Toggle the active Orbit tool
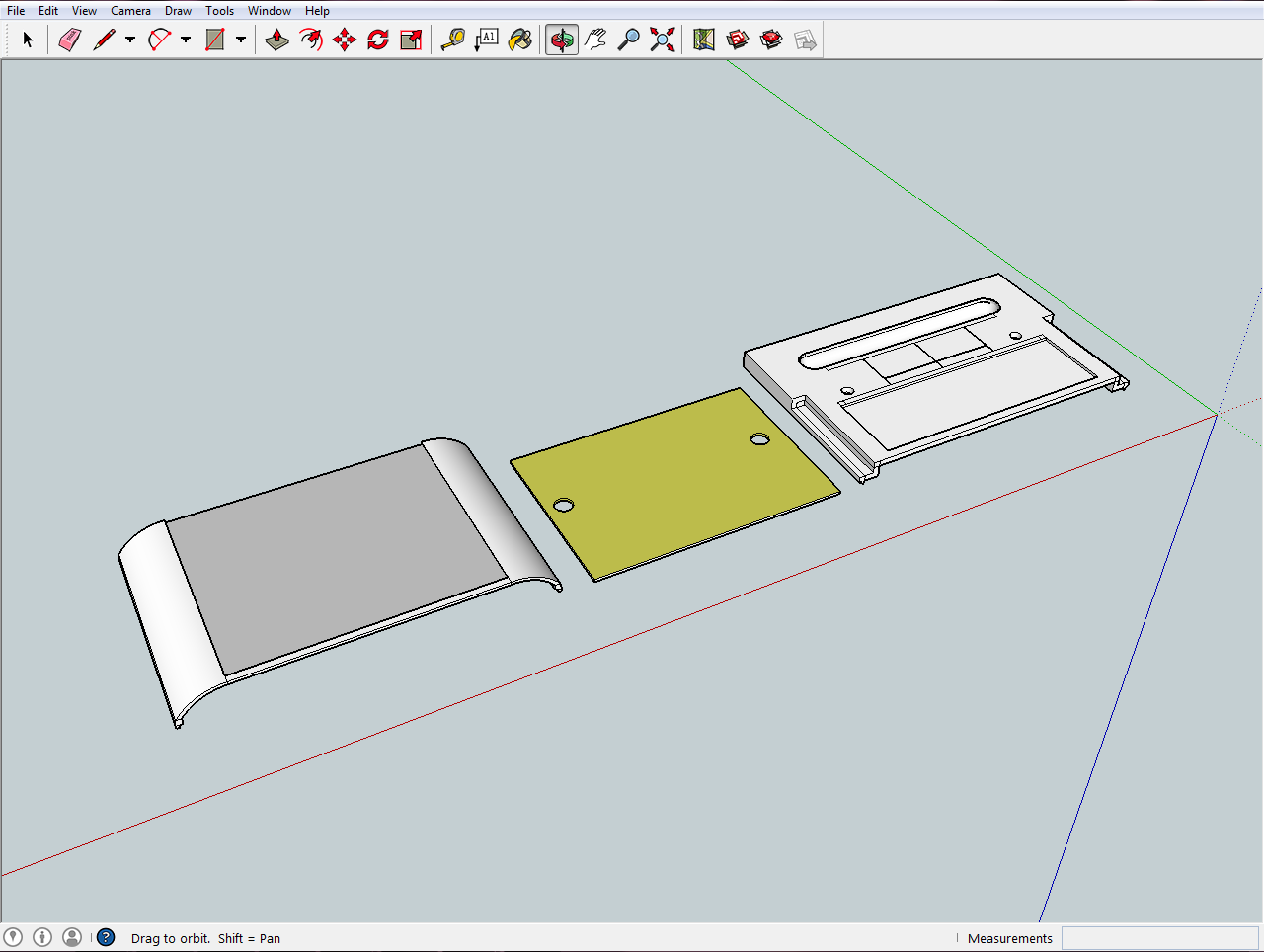1264x952 pixels. pos(562,40)
